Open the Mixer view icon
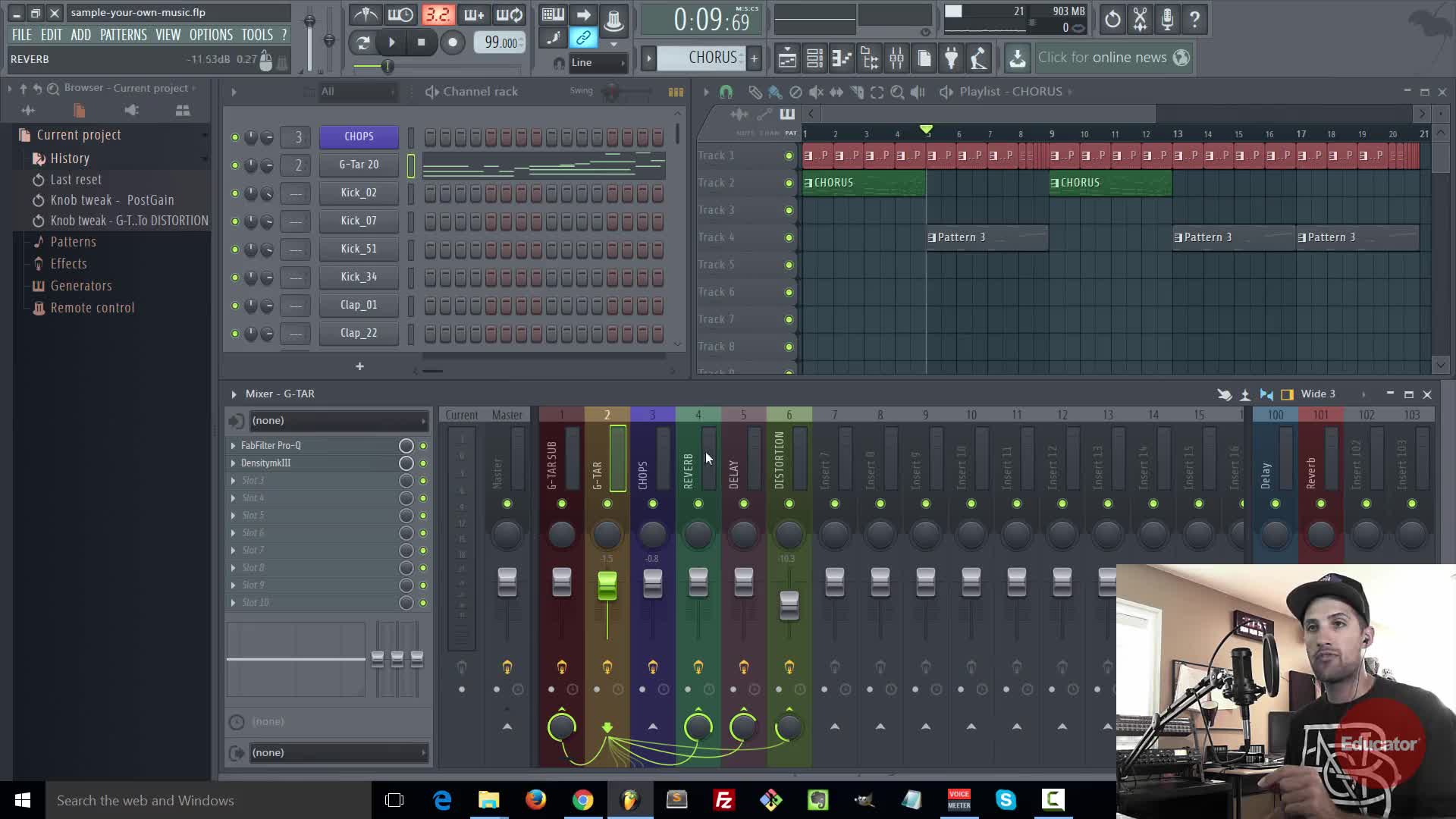 (x=896, y=58)
